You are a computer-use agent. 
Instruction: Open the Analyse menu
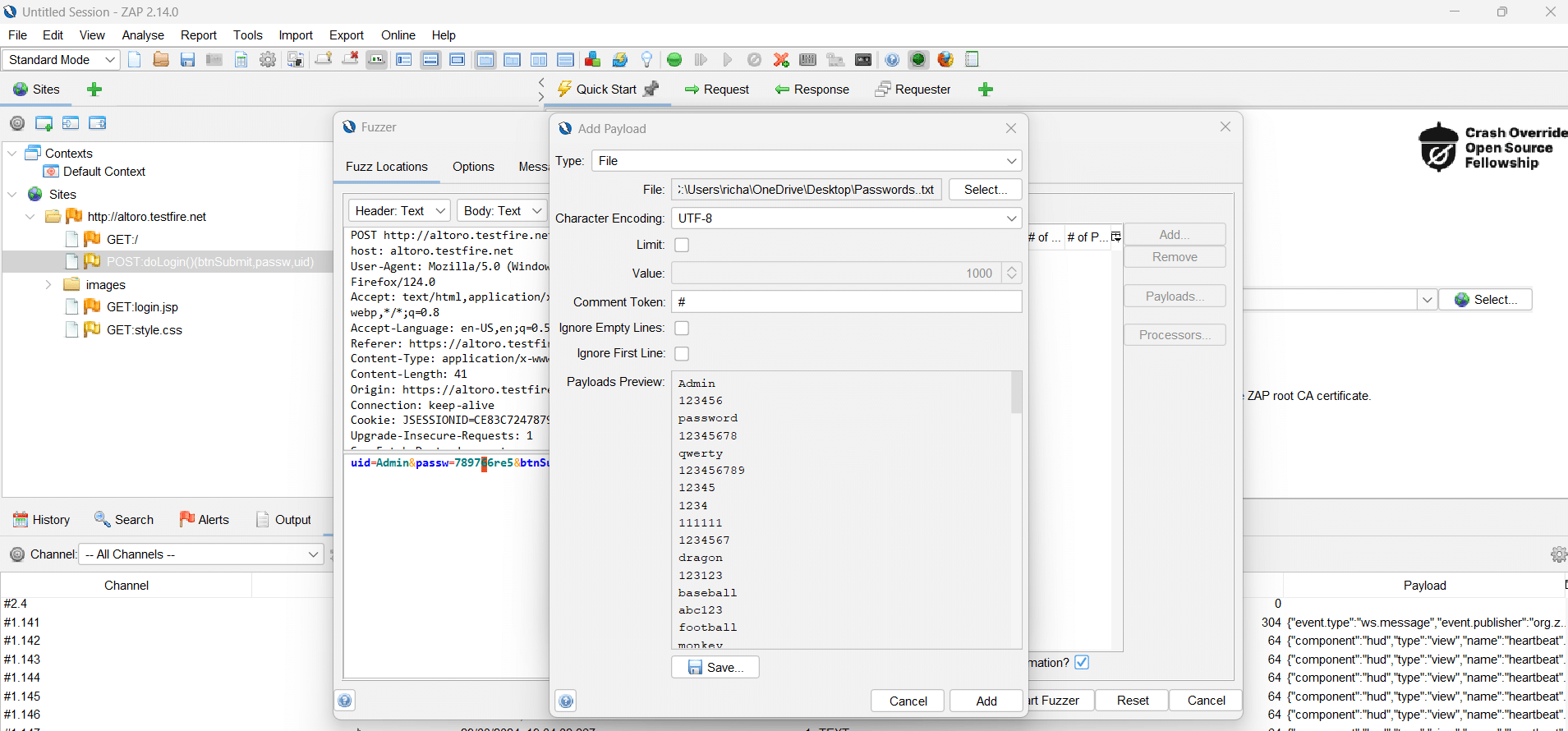click(143, 35)
